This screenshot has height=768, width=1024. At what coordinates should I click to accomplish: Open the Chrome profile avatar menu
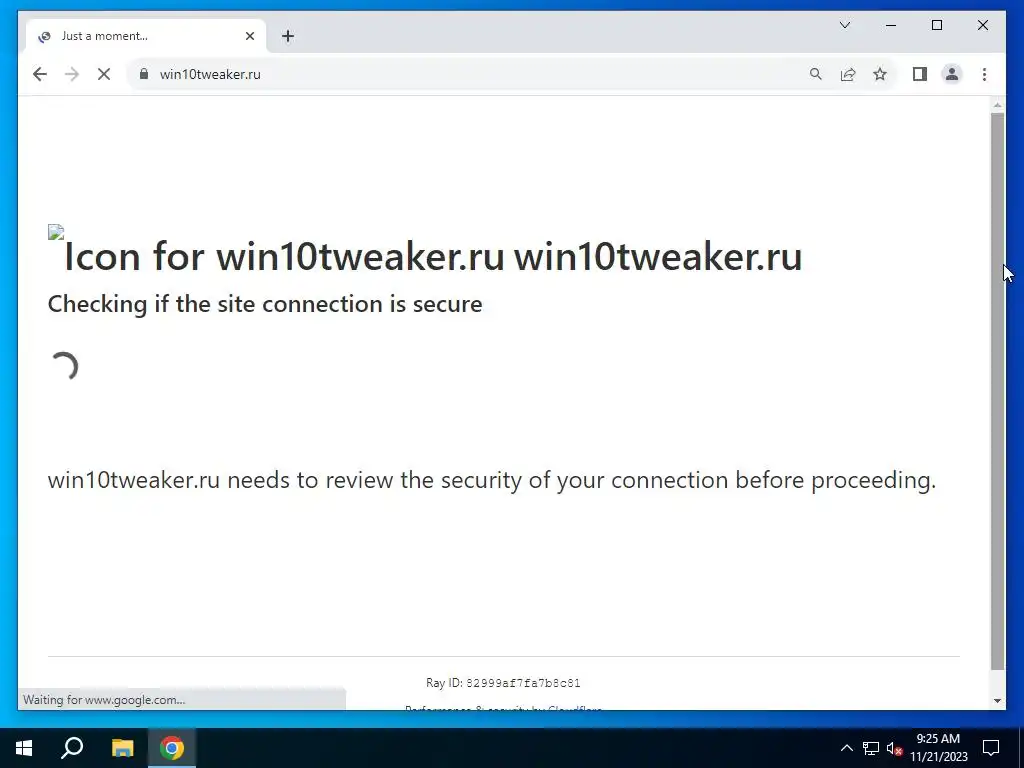tap(952, 74)
